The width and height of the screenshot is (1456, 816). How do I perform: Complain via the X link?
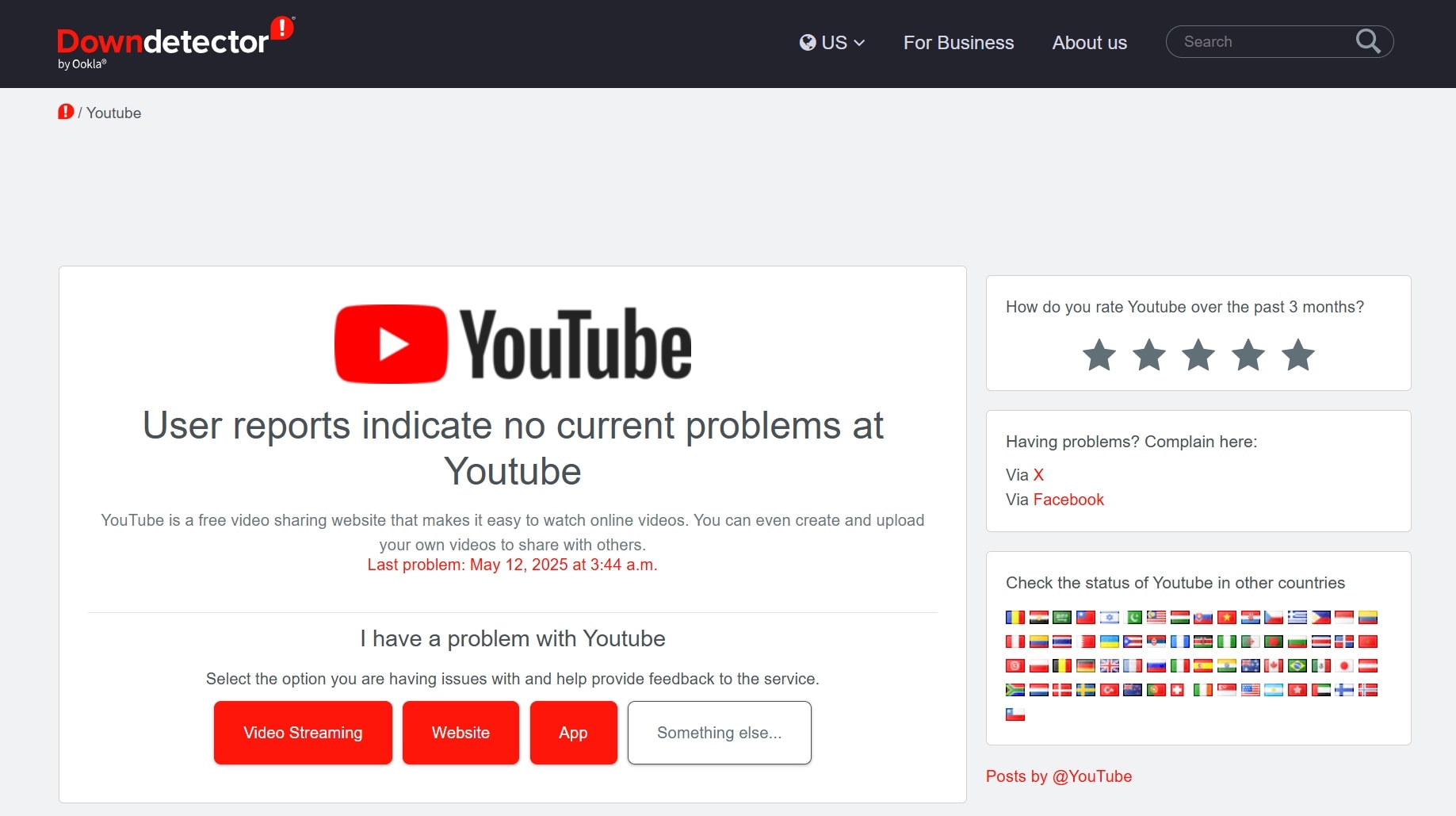[x=1038, y=475]
